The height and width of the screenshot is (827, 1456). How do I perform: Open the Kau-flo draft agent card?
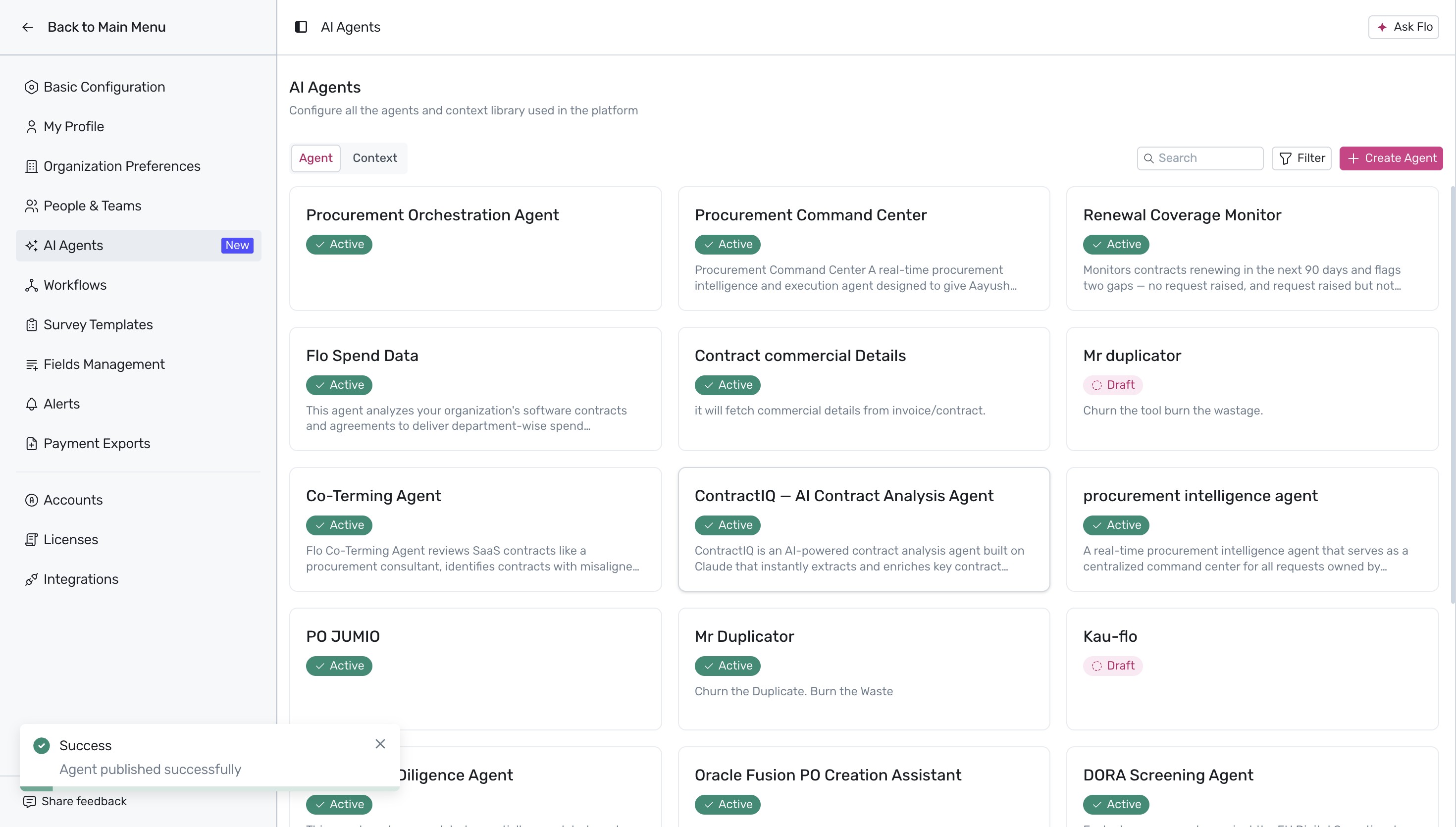click(x=1252, y=669)
